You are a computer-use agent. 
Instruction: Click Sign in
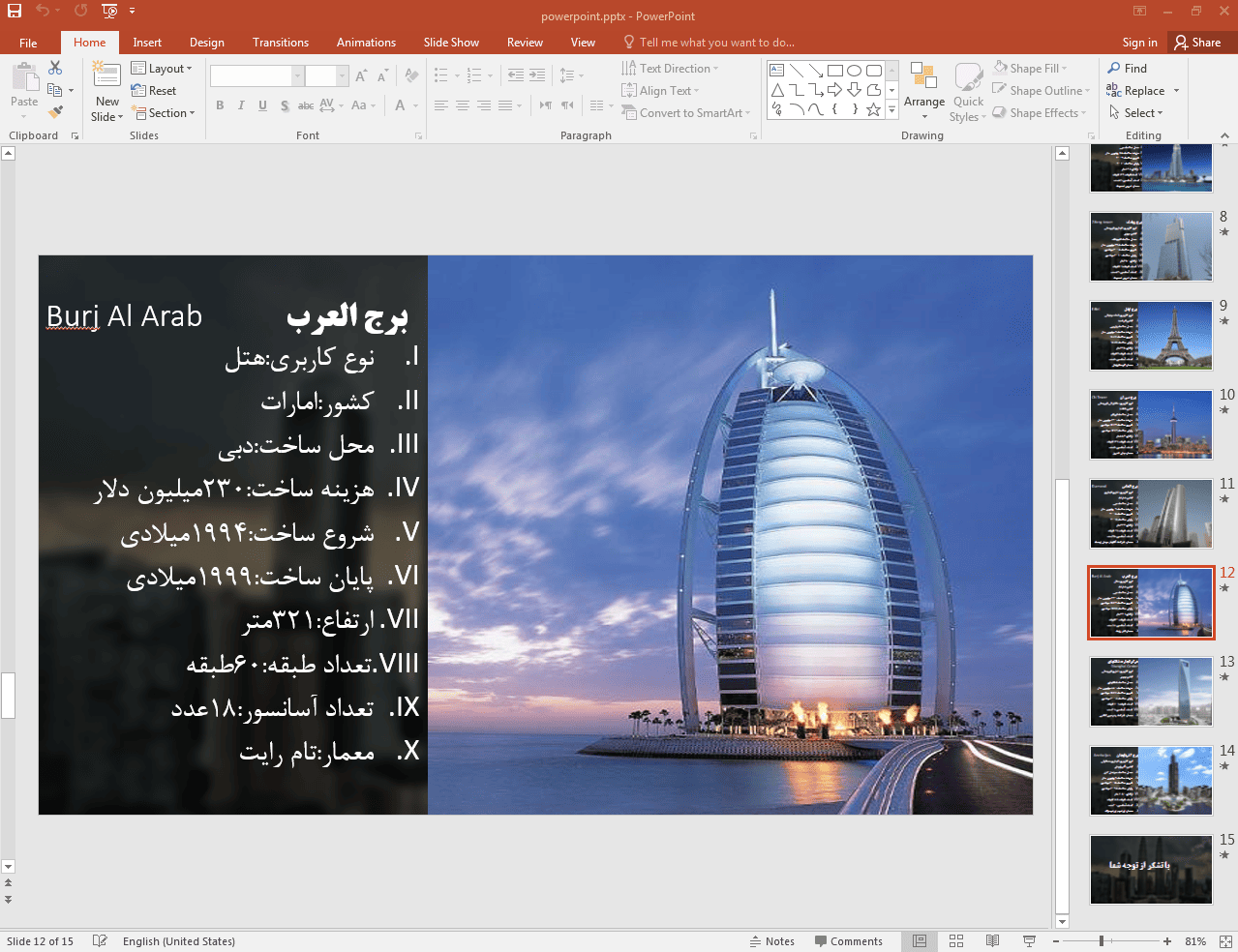coord(1139,43)
